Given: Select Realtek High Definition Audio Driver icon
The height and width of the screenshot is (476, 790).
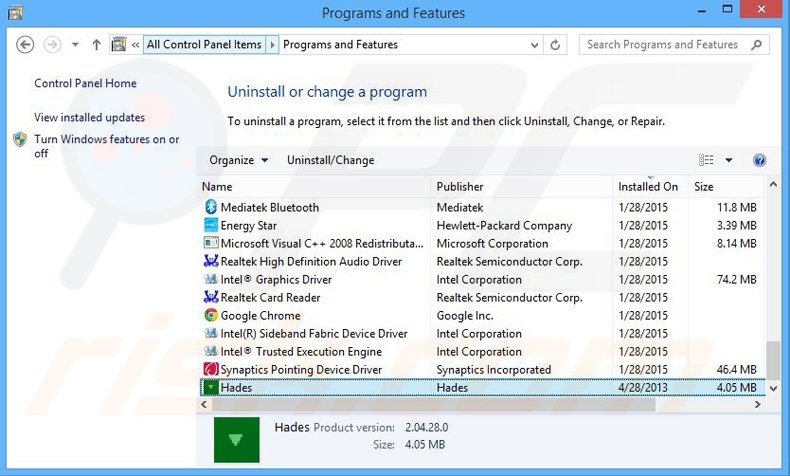Looking at the screenshot, I should [x=211, y=261].
